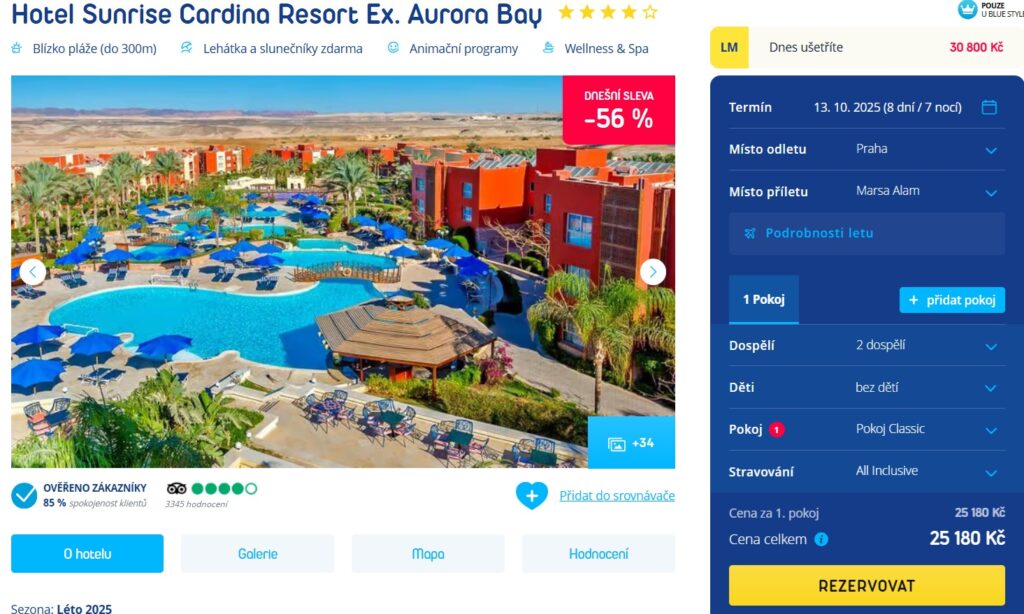Image resolution: width=1024 pixels, height=614 pixels.
Task: Expand the Místo příletu Marsa Alam dropdown
Action: (x=867, y=191)
